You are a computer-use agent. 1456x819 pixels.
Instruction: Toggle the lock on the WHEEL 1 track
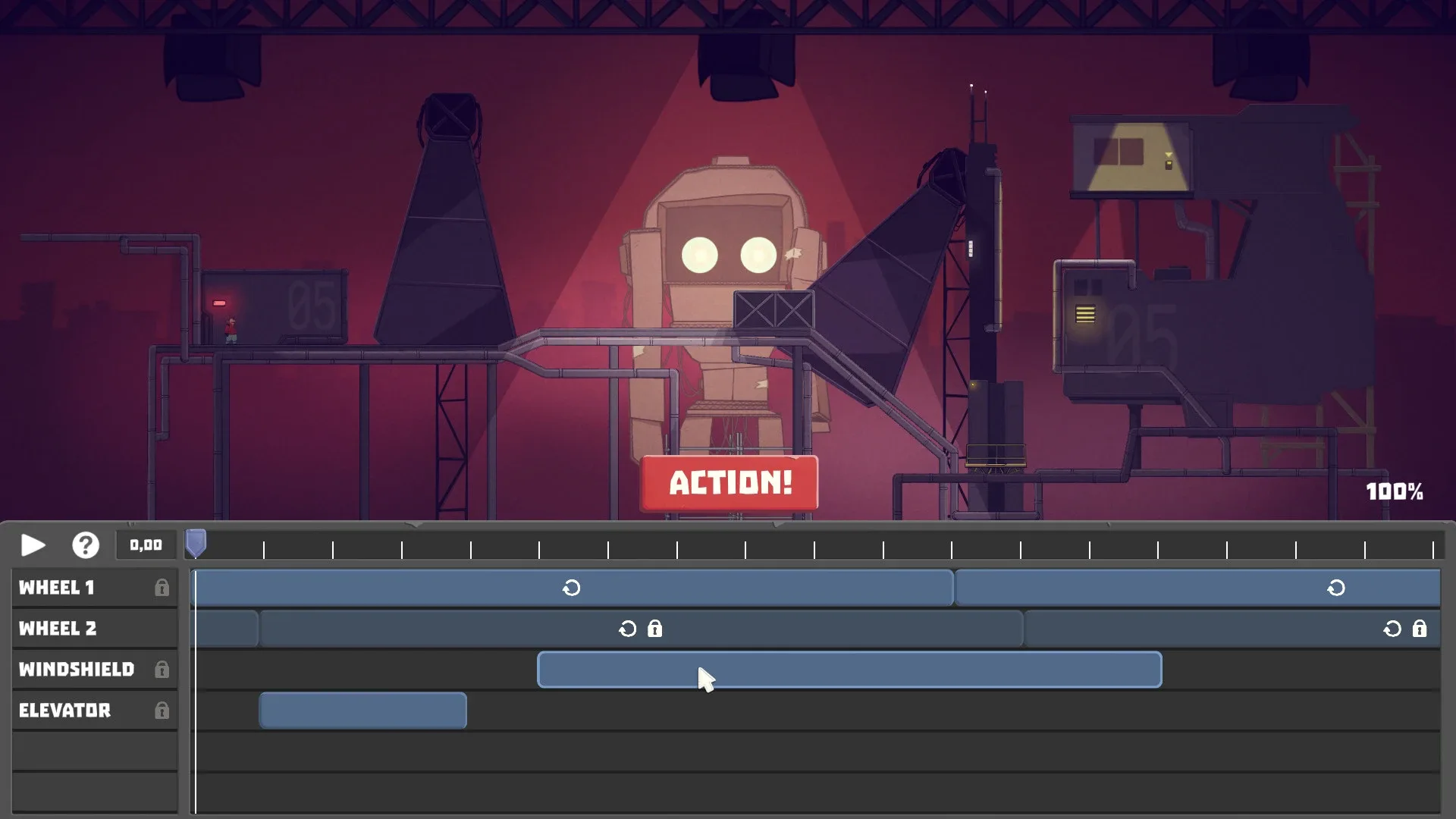(x=163, y=587)
